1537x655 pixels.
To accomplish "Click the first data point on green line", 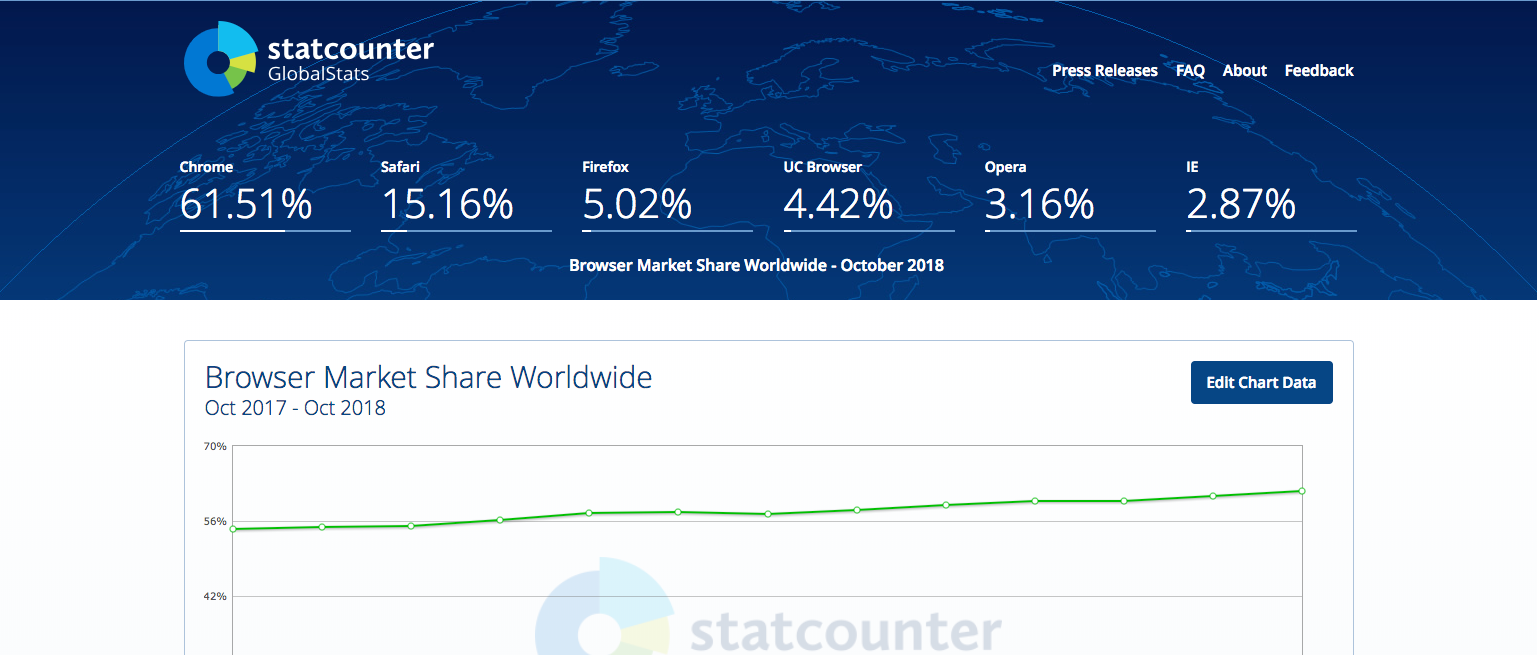I will (x=233, y=529).
